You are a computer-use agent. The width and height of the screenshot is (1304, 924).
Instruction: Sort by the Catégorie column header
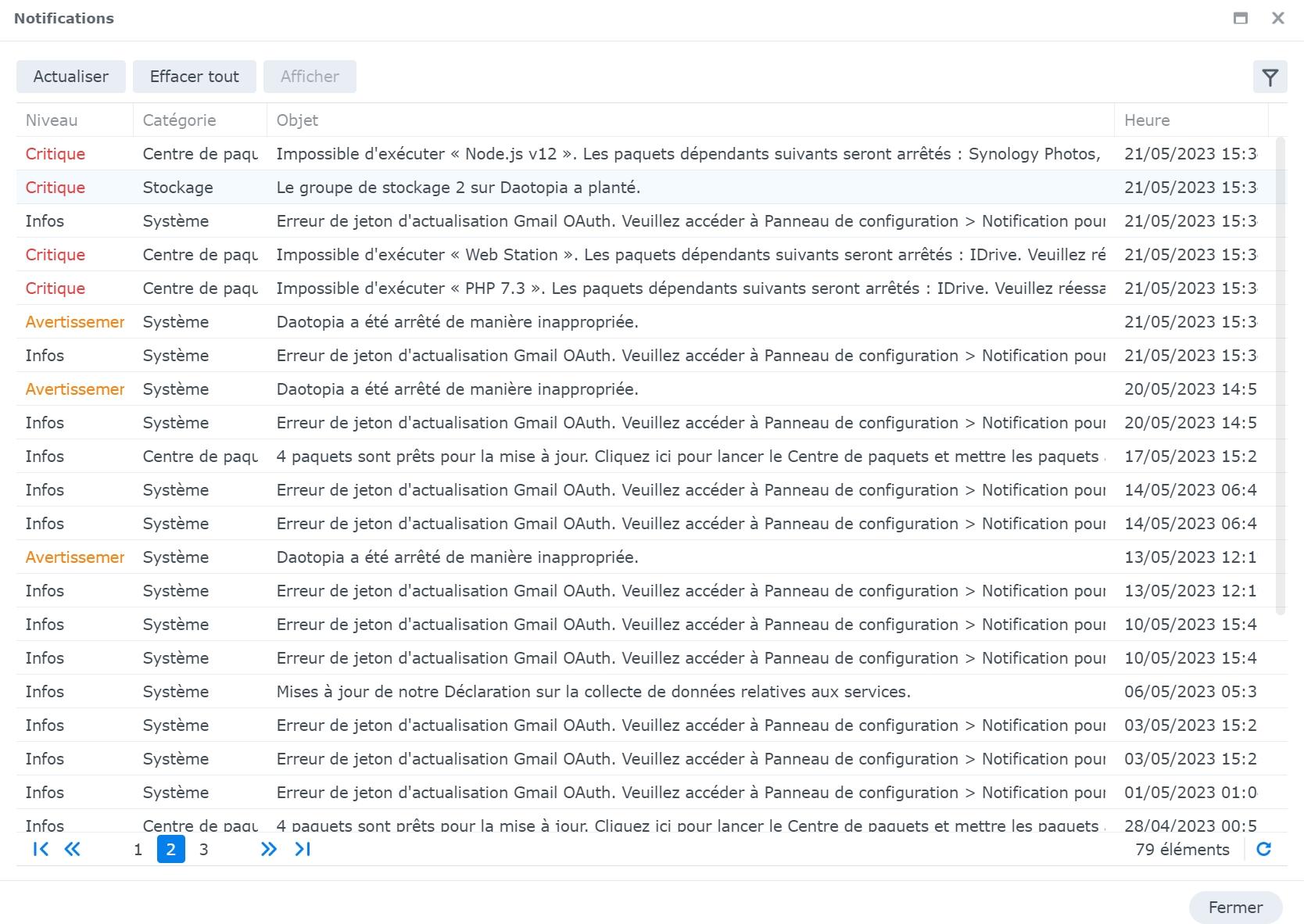point(199,120)
